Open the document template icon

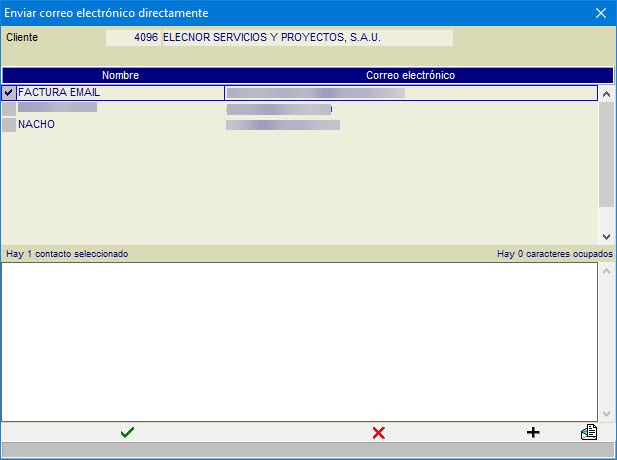point(588,432)
